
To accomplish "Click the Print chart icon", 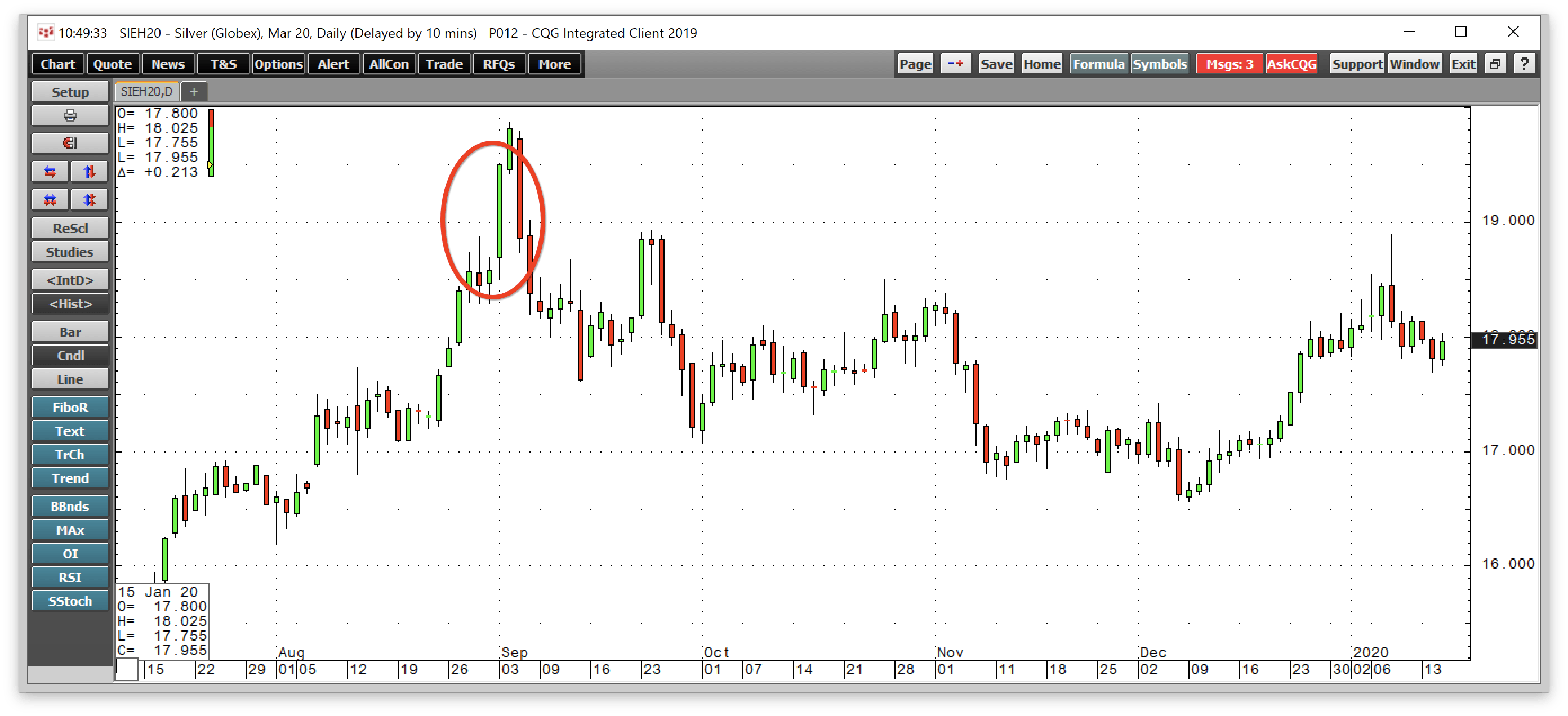I will coord(69,115).
